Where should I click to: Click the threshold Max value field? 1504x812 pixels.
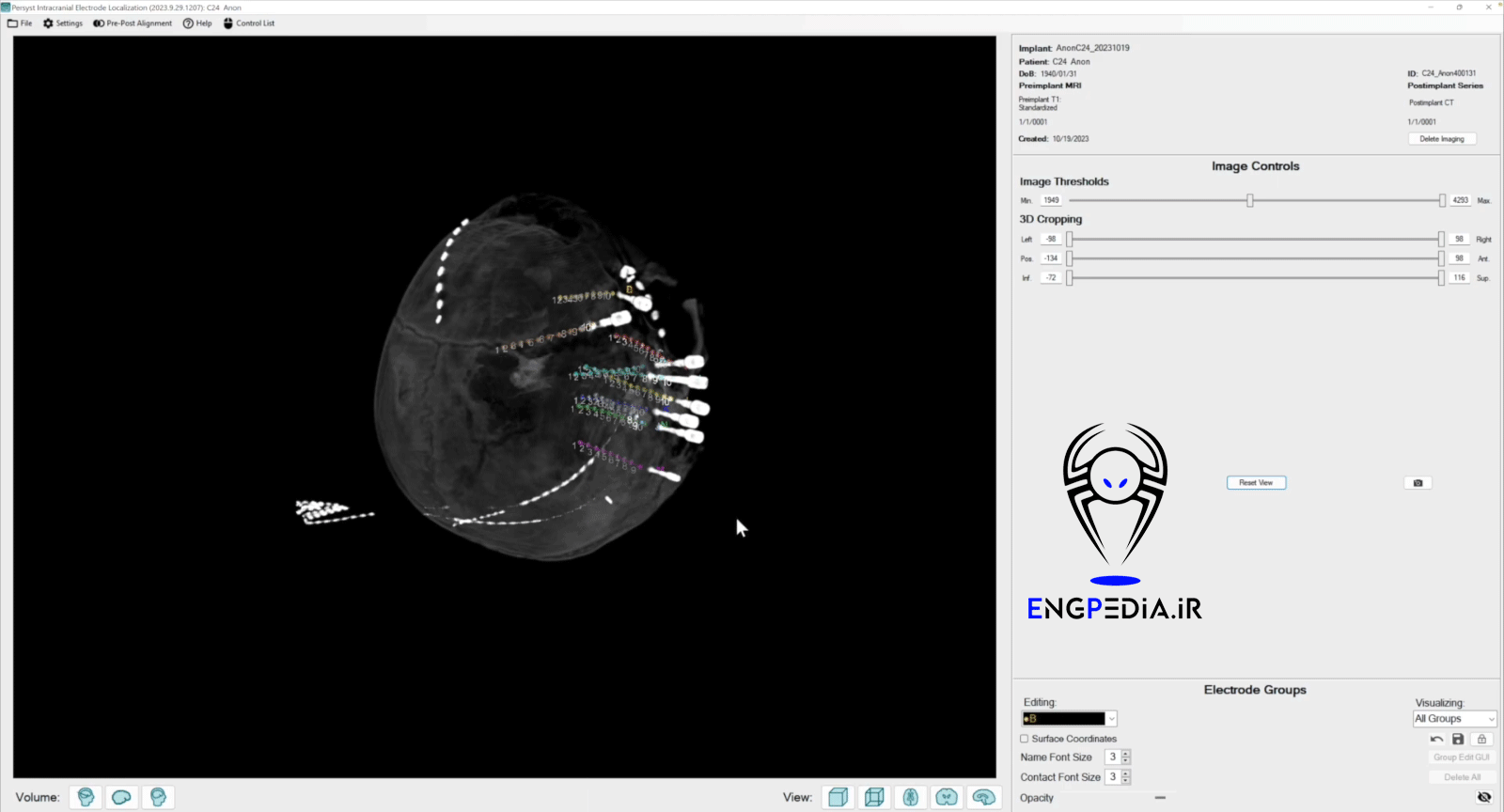(1461, 200)
